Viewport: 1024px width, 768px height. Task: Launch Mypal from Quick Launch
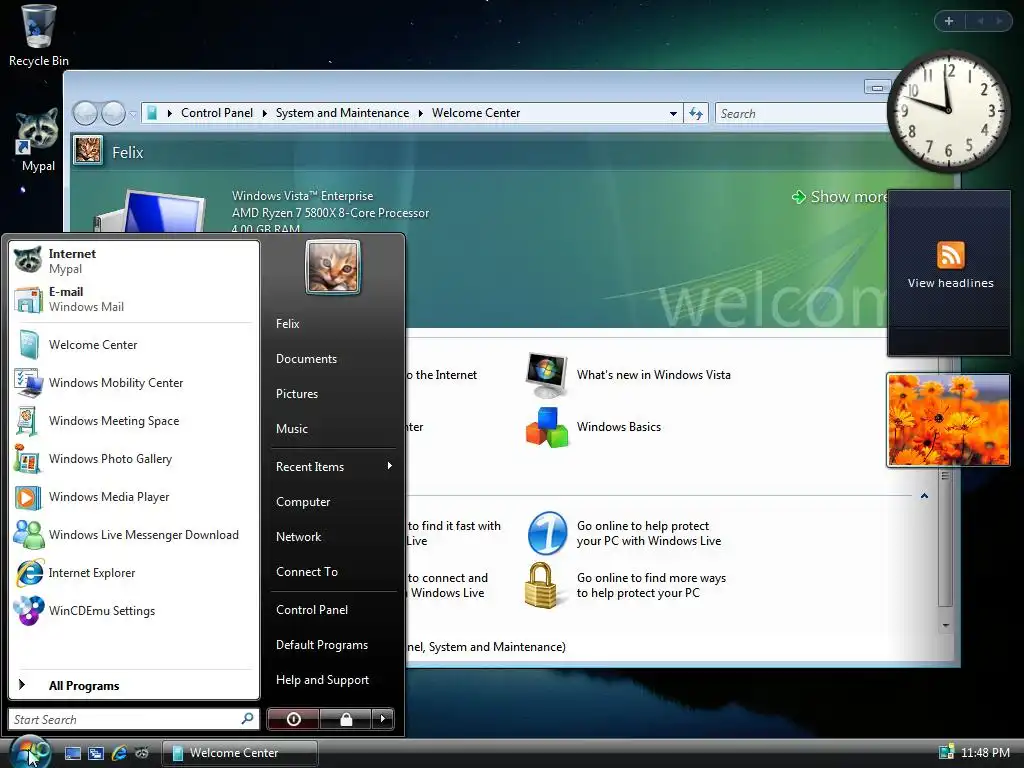(x=142, y=753)
